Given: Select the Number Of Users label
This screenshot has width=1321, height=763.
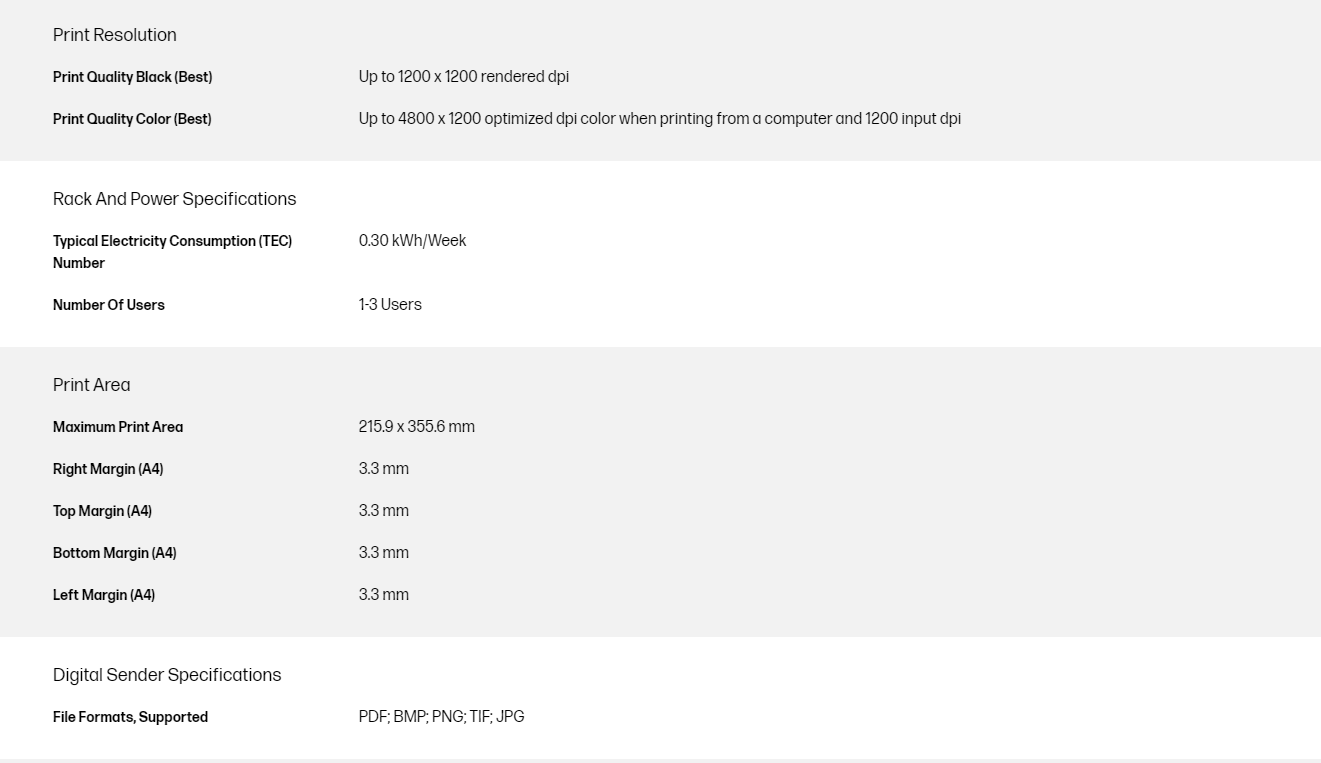Looking at the screenshot, I should [x=109, y=305].
